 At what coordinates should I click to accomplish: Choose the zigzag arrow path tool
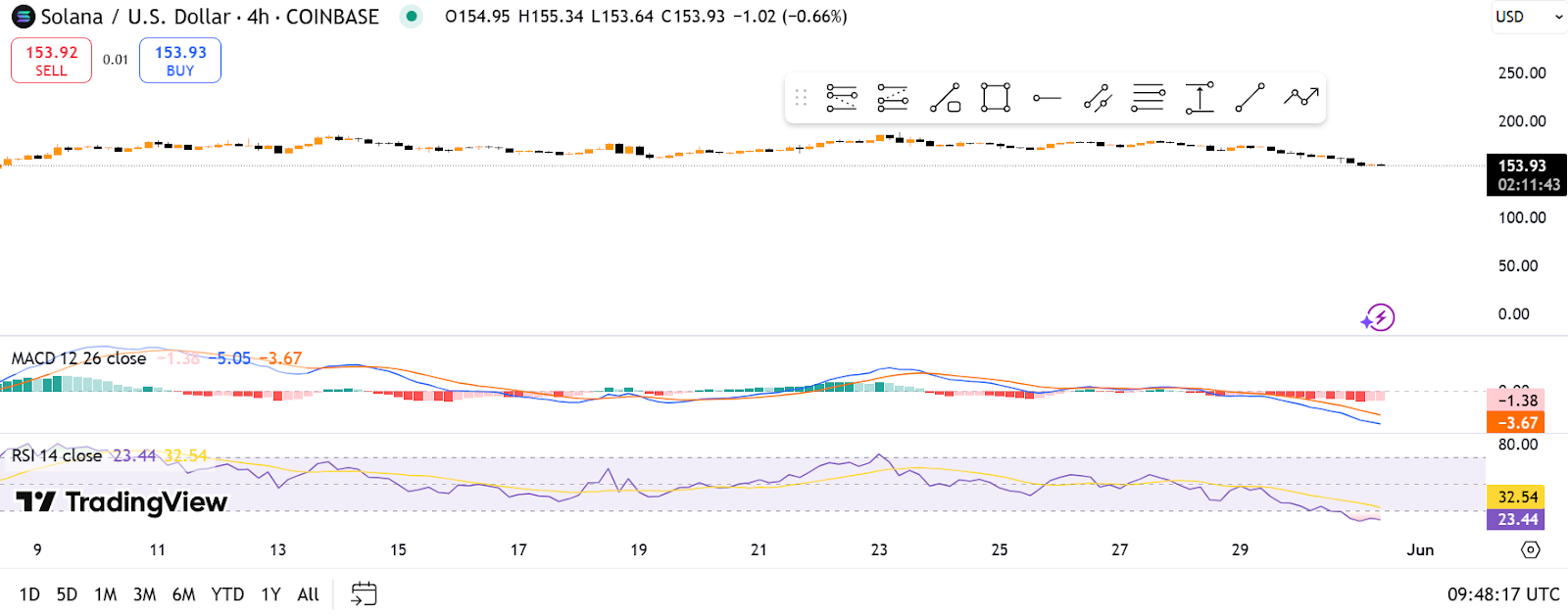pyautogui.click(x=1300, y=97)
